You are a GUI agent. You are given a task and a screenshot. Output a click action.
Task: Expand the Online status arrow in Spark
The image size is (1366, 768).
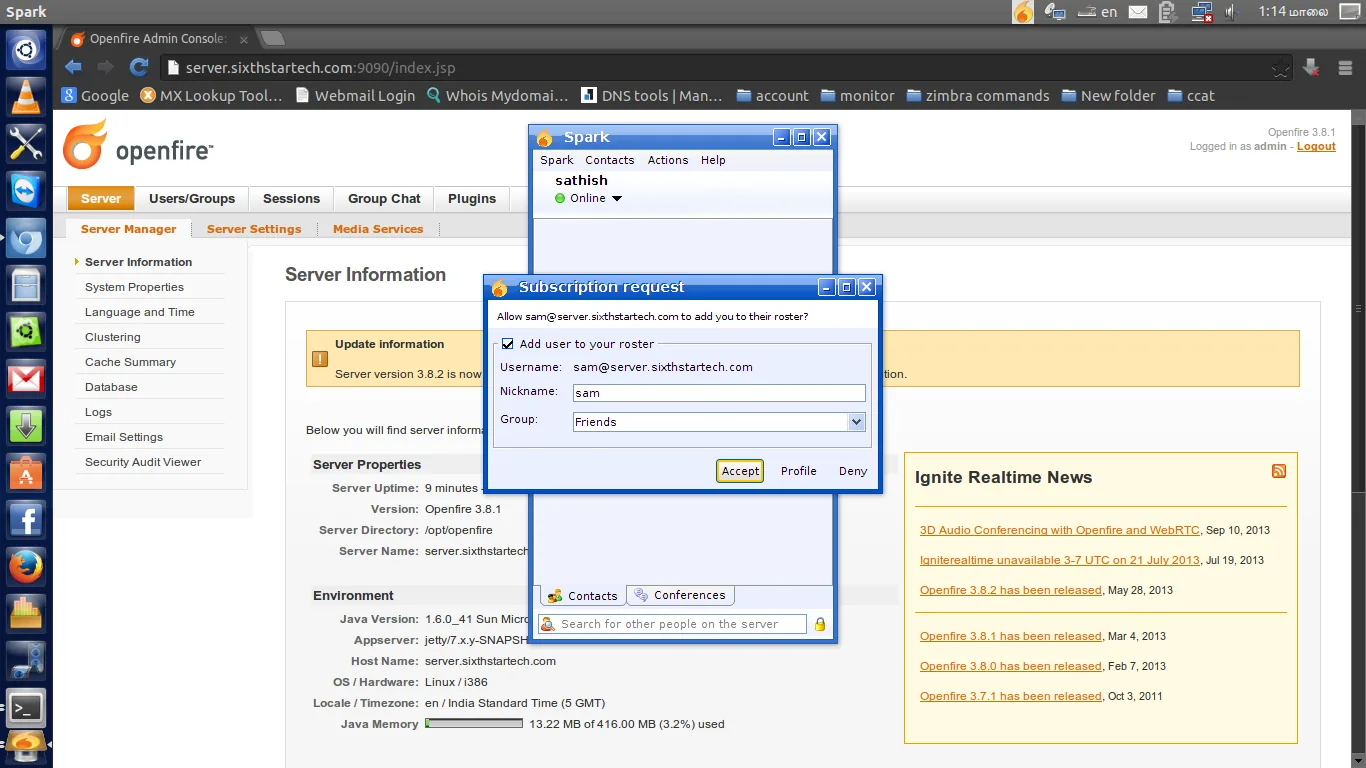click(617, 198)
